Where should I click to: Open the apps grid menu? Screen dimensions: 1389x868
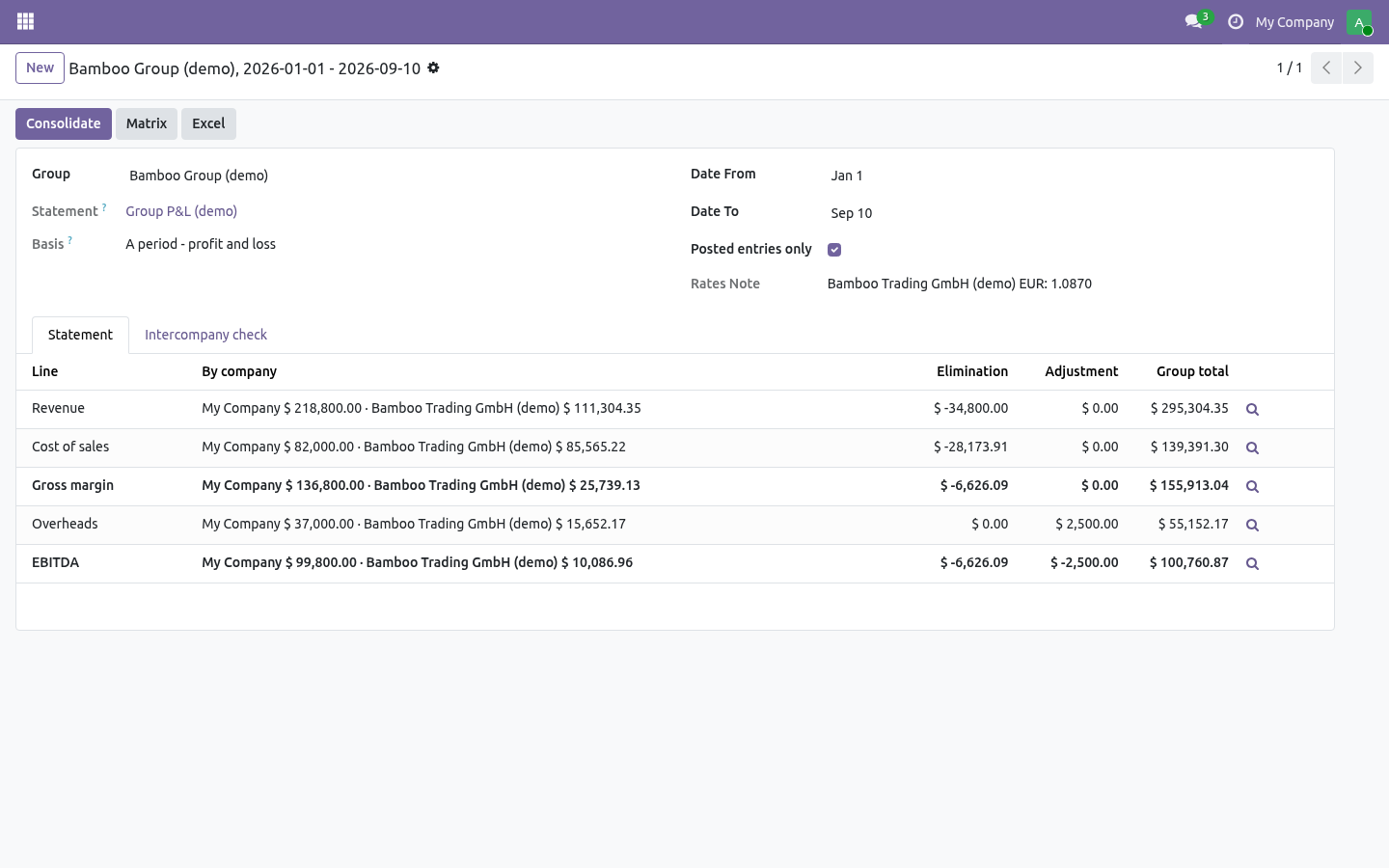(x=26, y=21)
